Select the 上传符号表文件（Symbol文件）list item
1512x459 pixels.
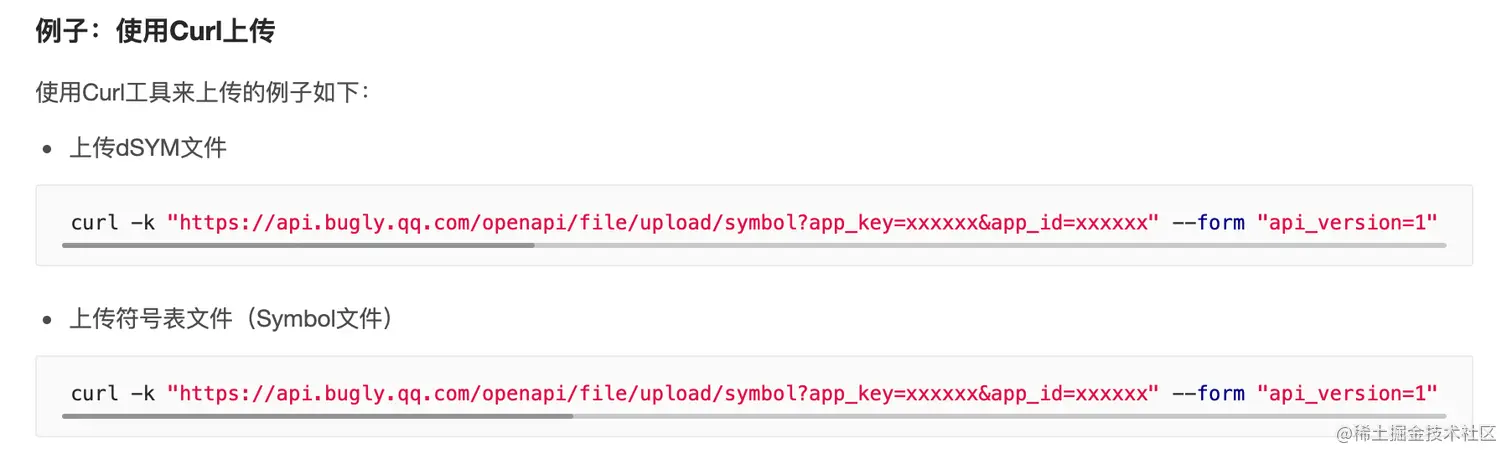pos(231,319)
